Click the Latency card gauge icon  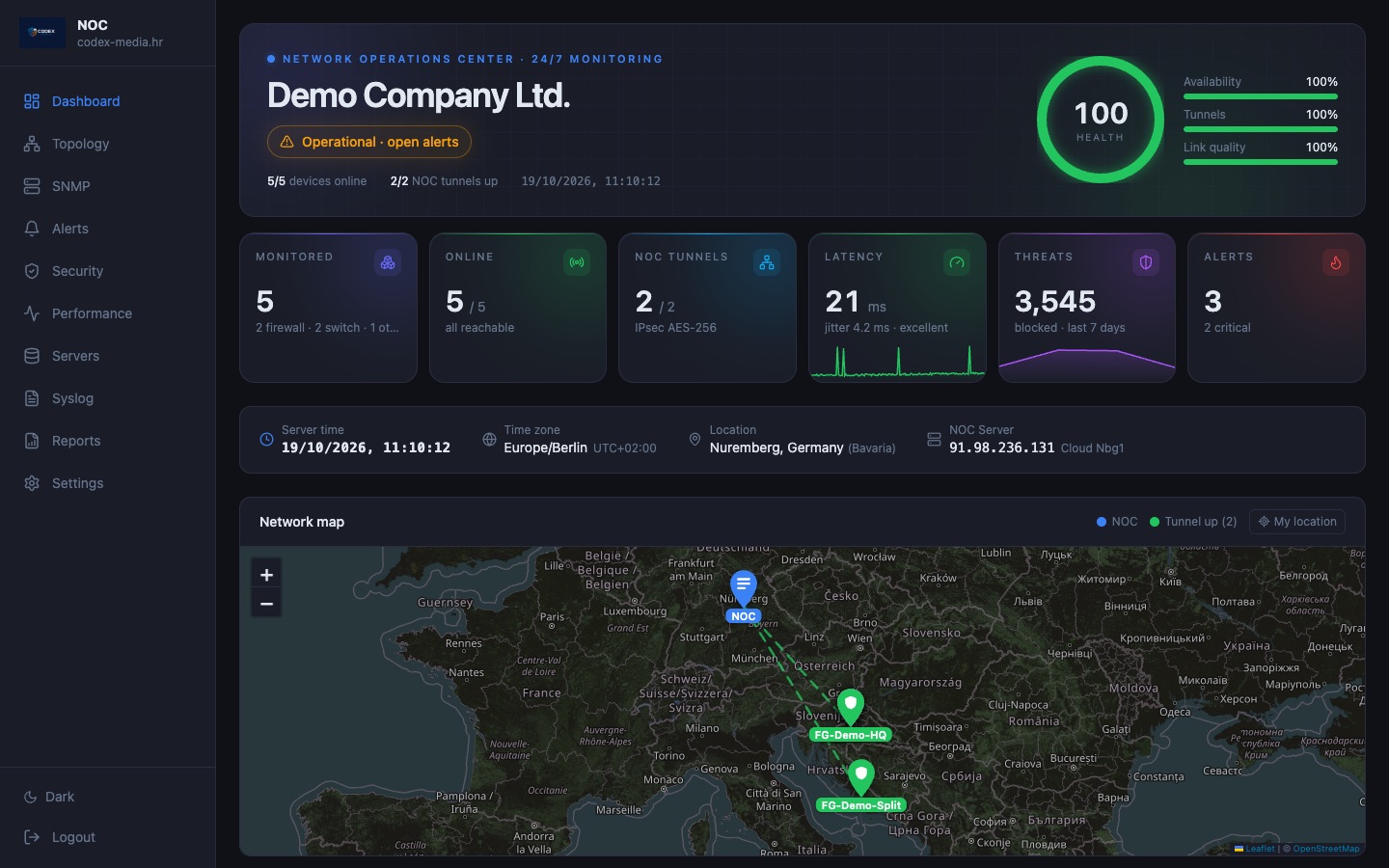tap(957, 262)
